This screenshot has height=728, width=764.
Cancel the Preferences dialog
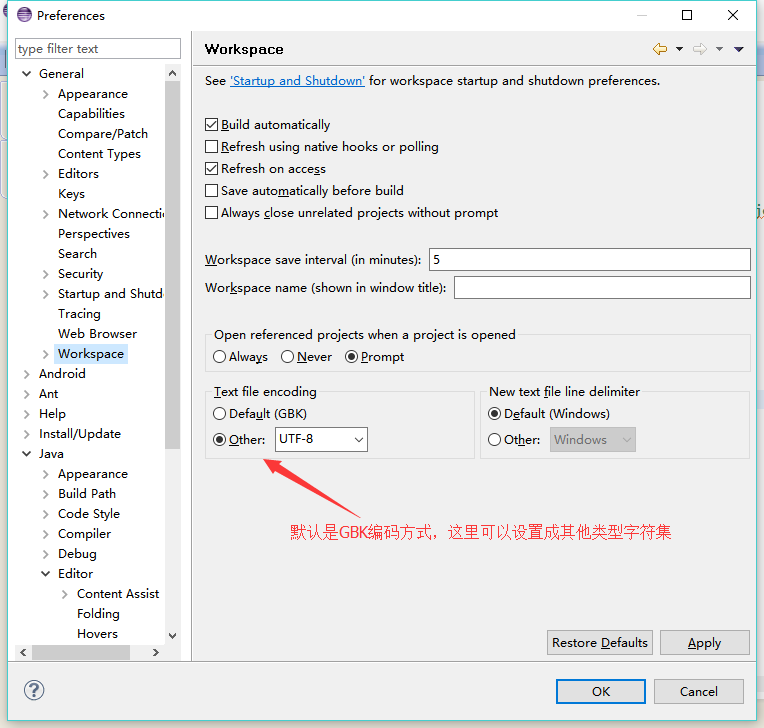(x=699, y=691)
